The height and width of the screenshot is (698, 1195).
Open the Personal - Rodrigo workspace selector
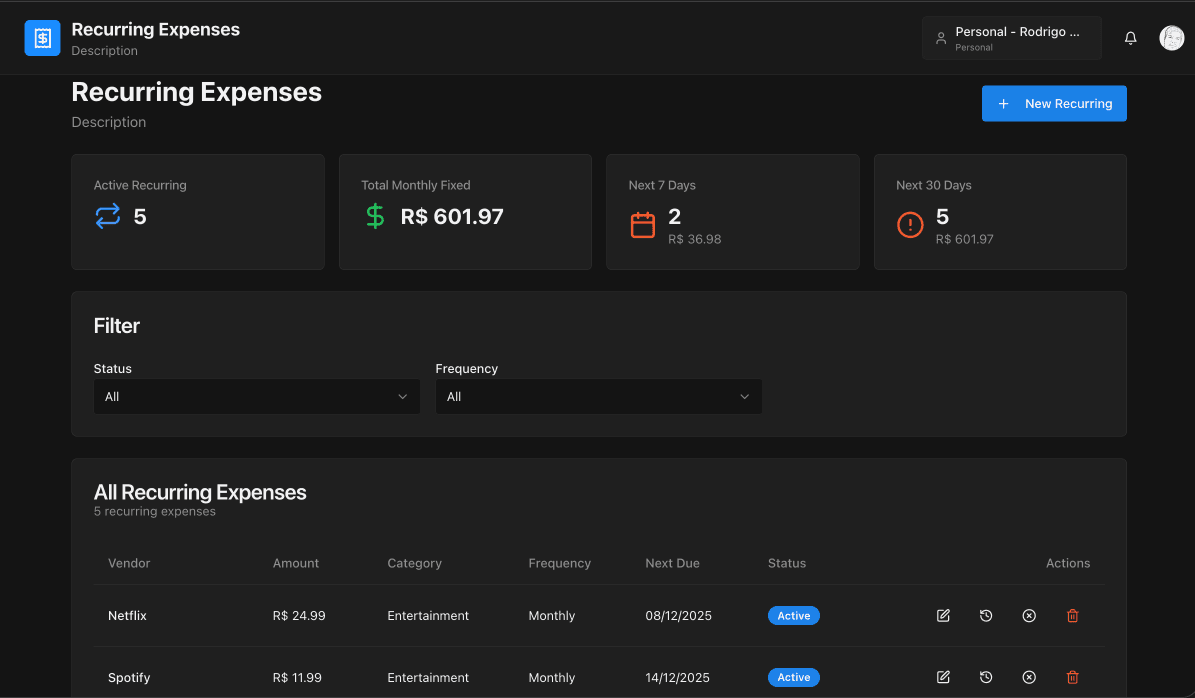[1011, 37]
